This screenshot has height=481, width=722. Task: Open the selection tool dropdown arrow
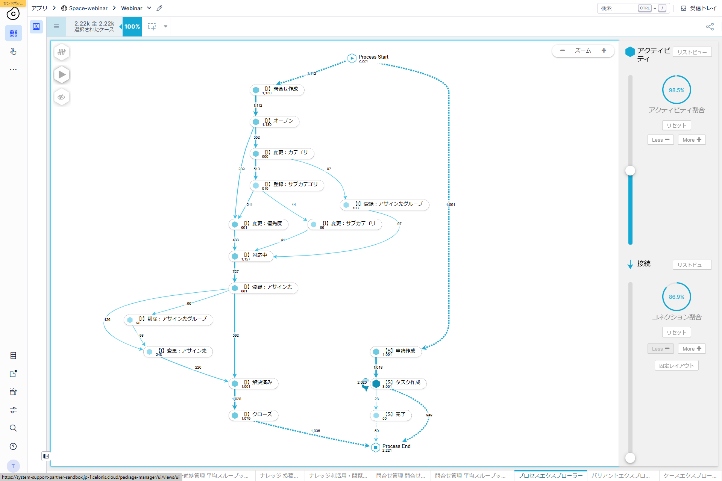166,27
